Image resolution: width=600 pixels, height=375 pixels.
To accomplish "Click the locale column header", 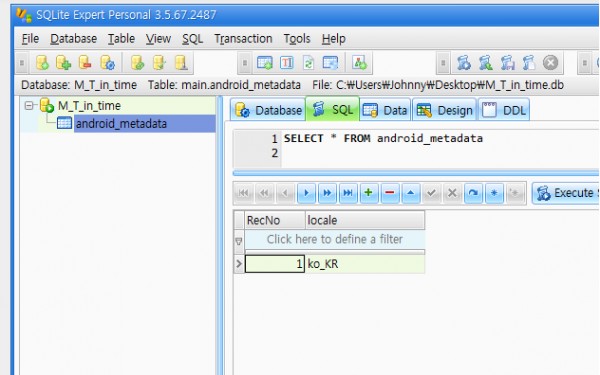I will coord(365,220).
